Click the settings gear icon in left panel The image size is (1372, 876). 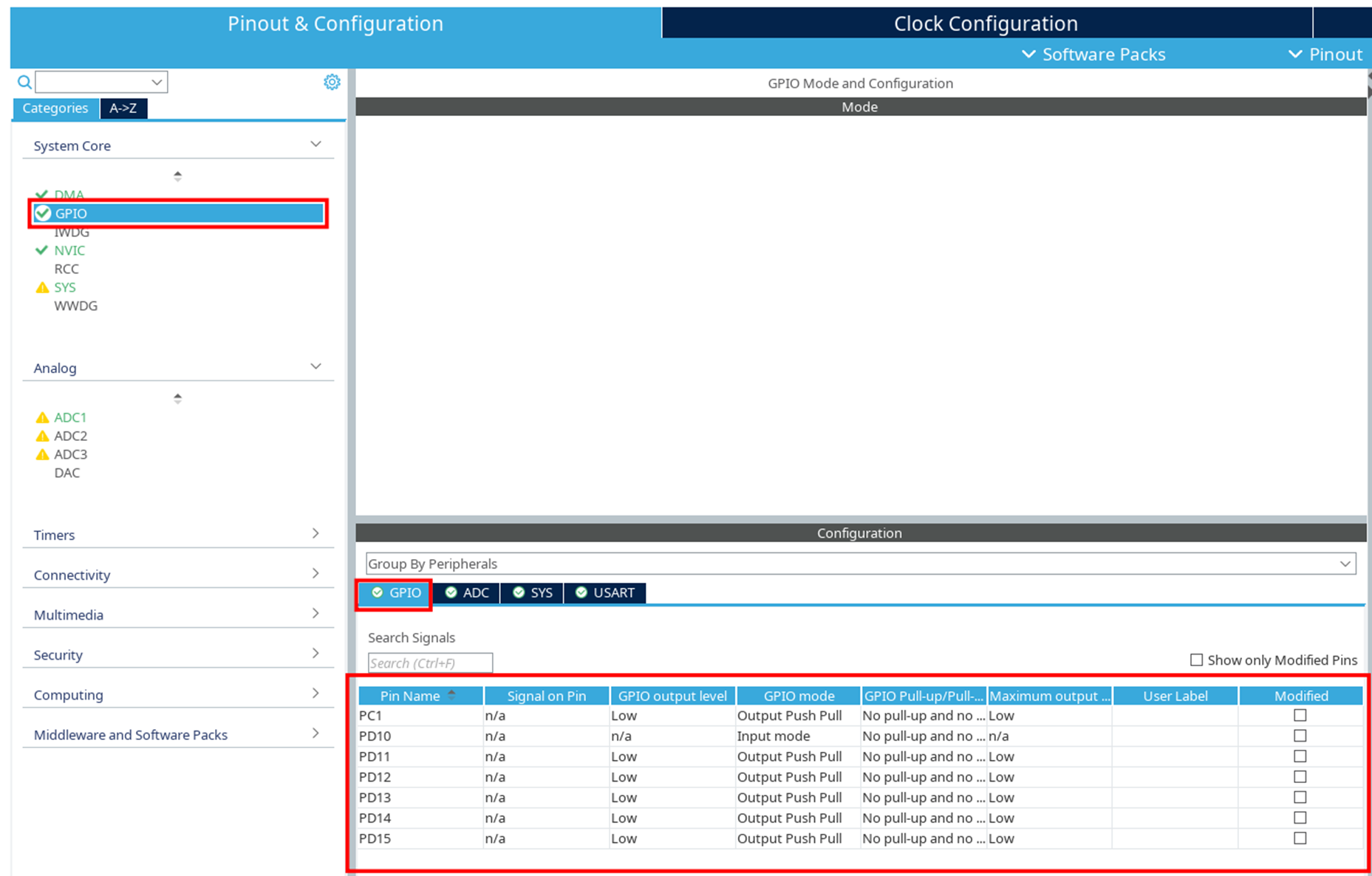(x=332, y=82)
